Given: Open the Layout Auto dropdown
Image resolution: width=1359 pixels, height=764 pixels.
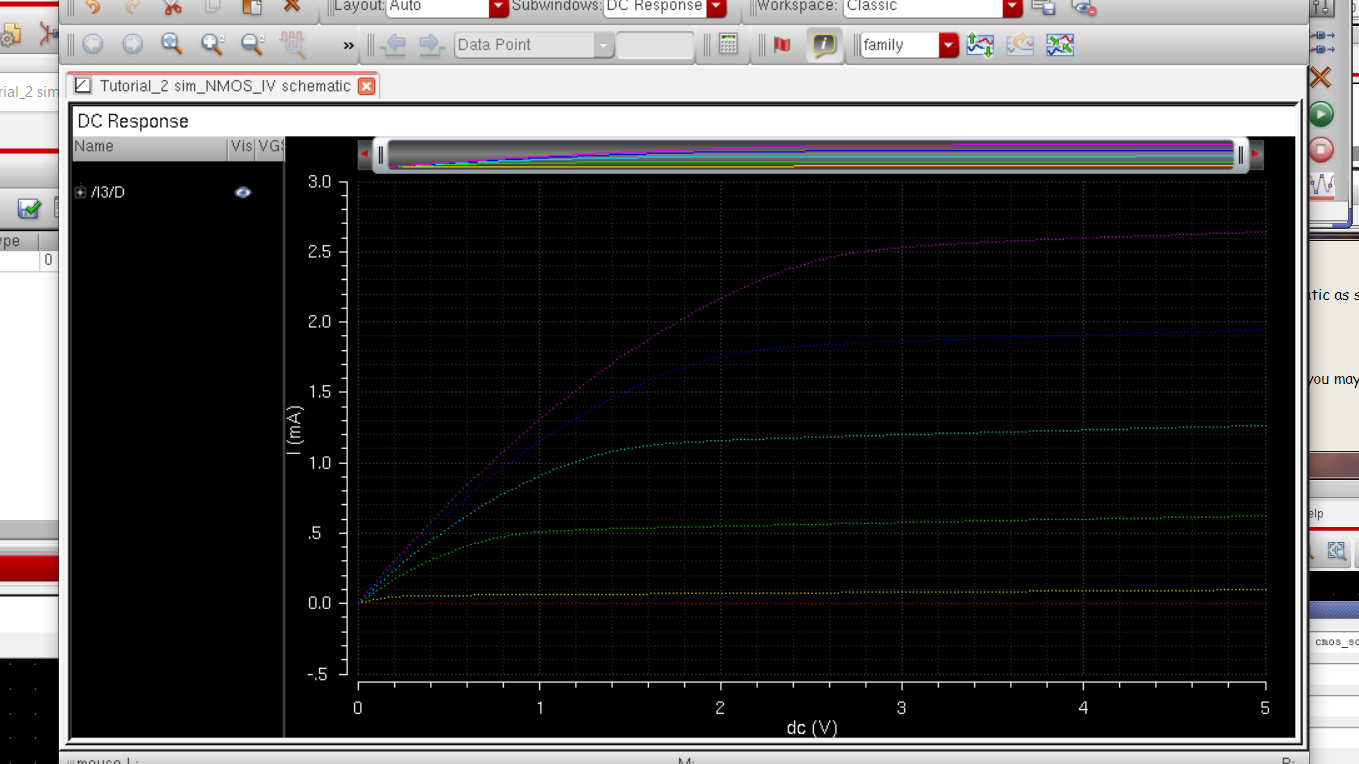Looking at the screenshot, I should 497,7.
